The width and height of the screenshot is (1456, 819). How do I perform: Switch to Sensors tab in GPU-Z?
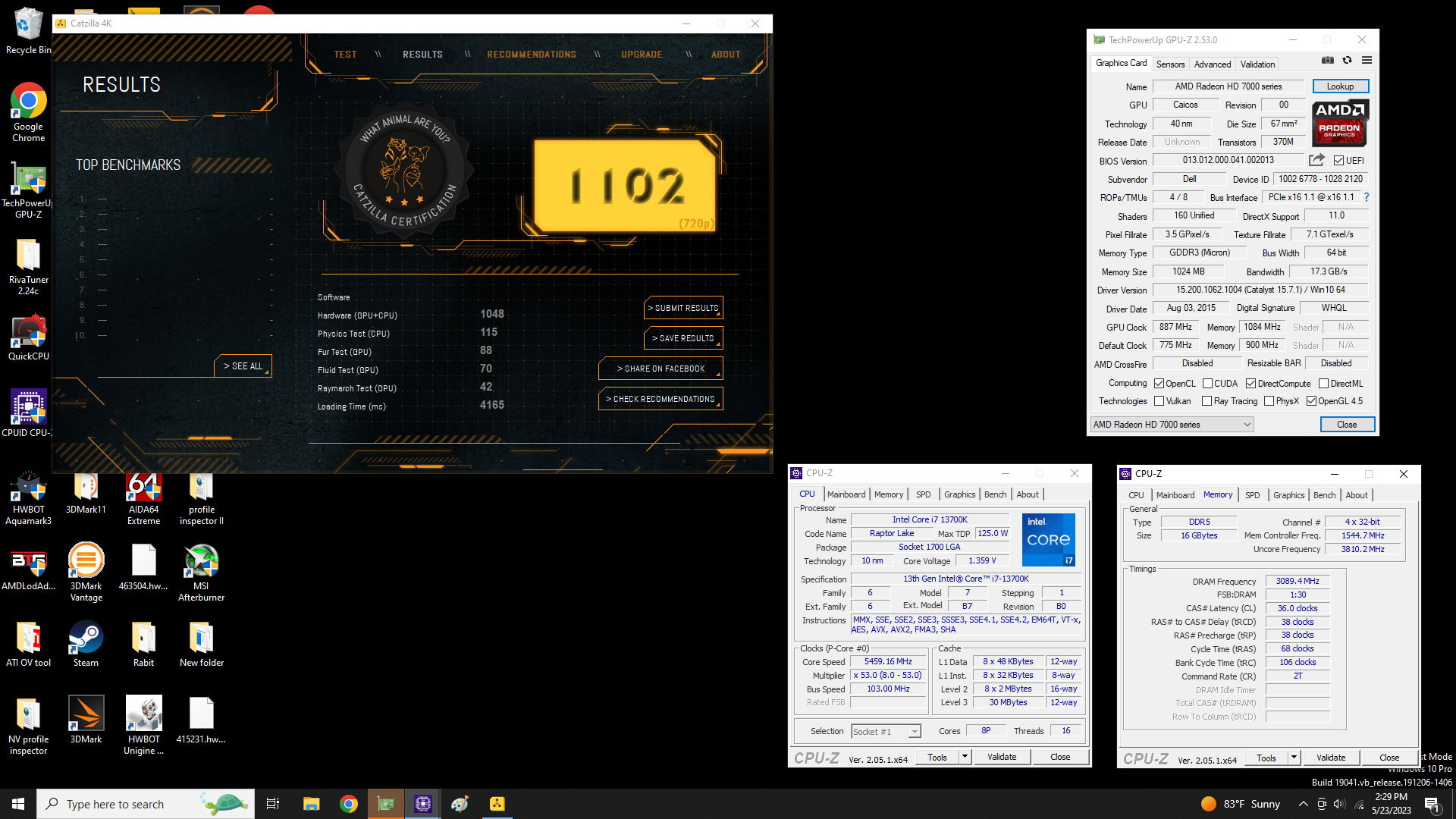[1170, 64]
